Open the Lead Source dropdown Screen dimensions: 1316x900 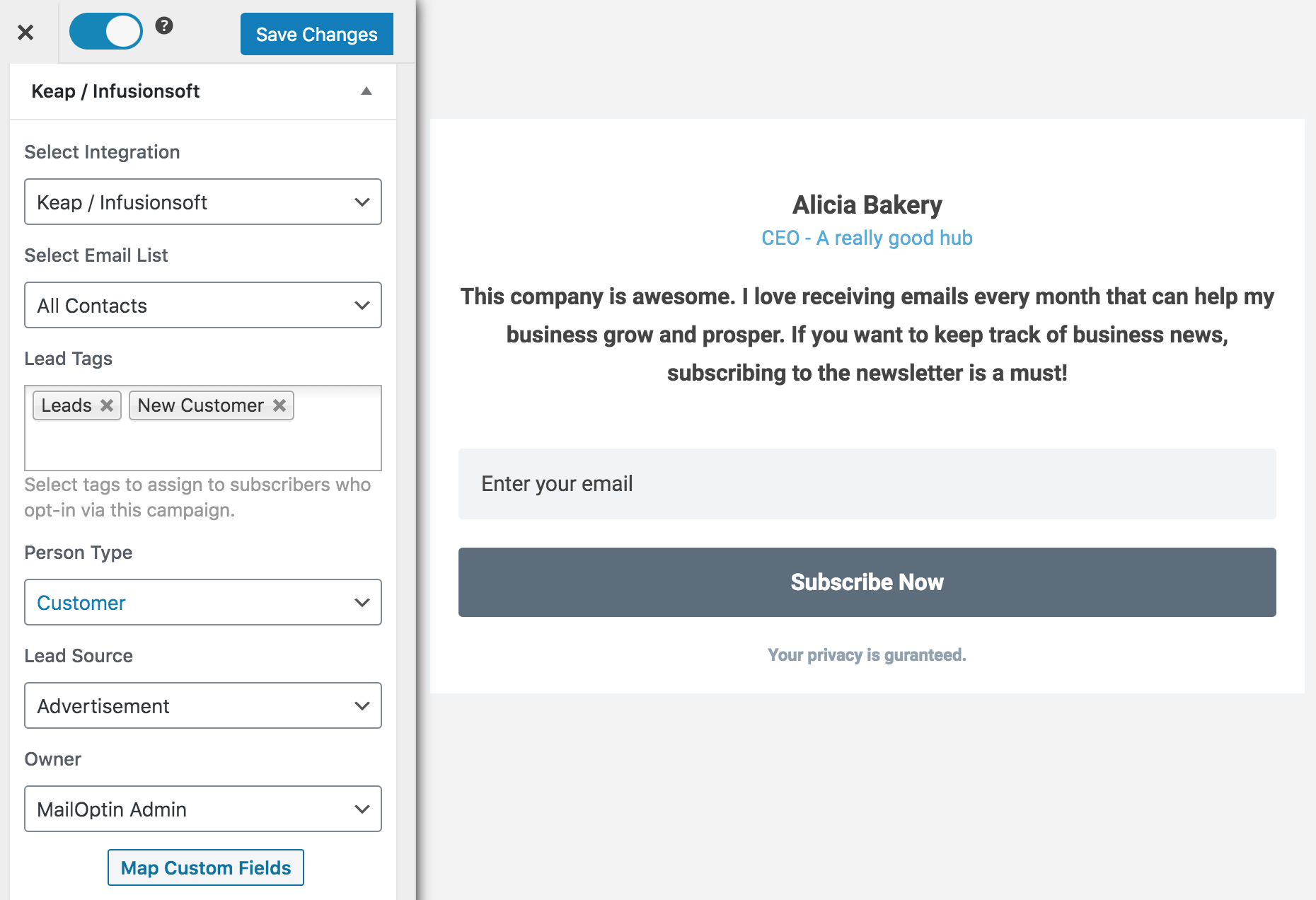pyautogui.click(x=202, y=705)
